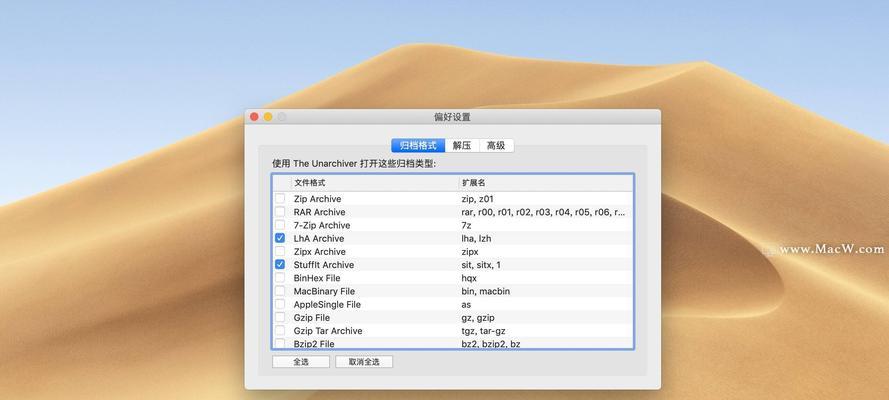Tick the Gzip File checkbox

coord(280,318)
